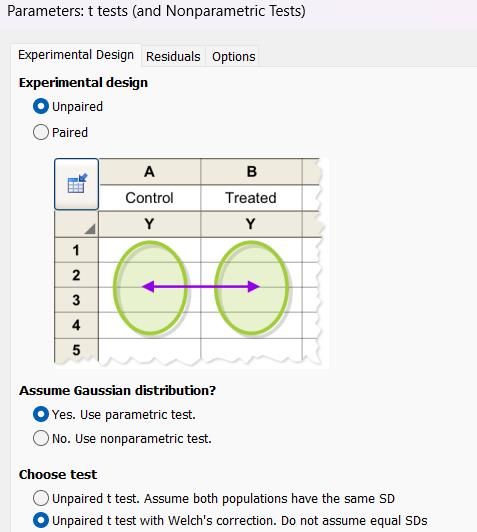Click column A header in diagram
Viewport: 477px width, 532px height.
pos(150,172)
